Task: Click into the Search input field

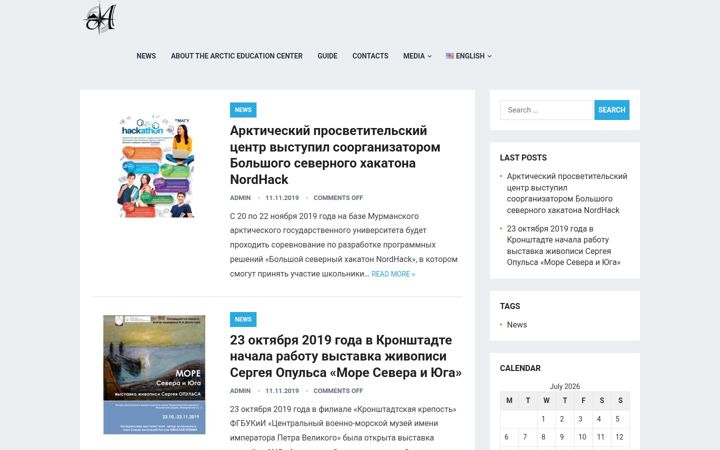Action: click(547, 110)
